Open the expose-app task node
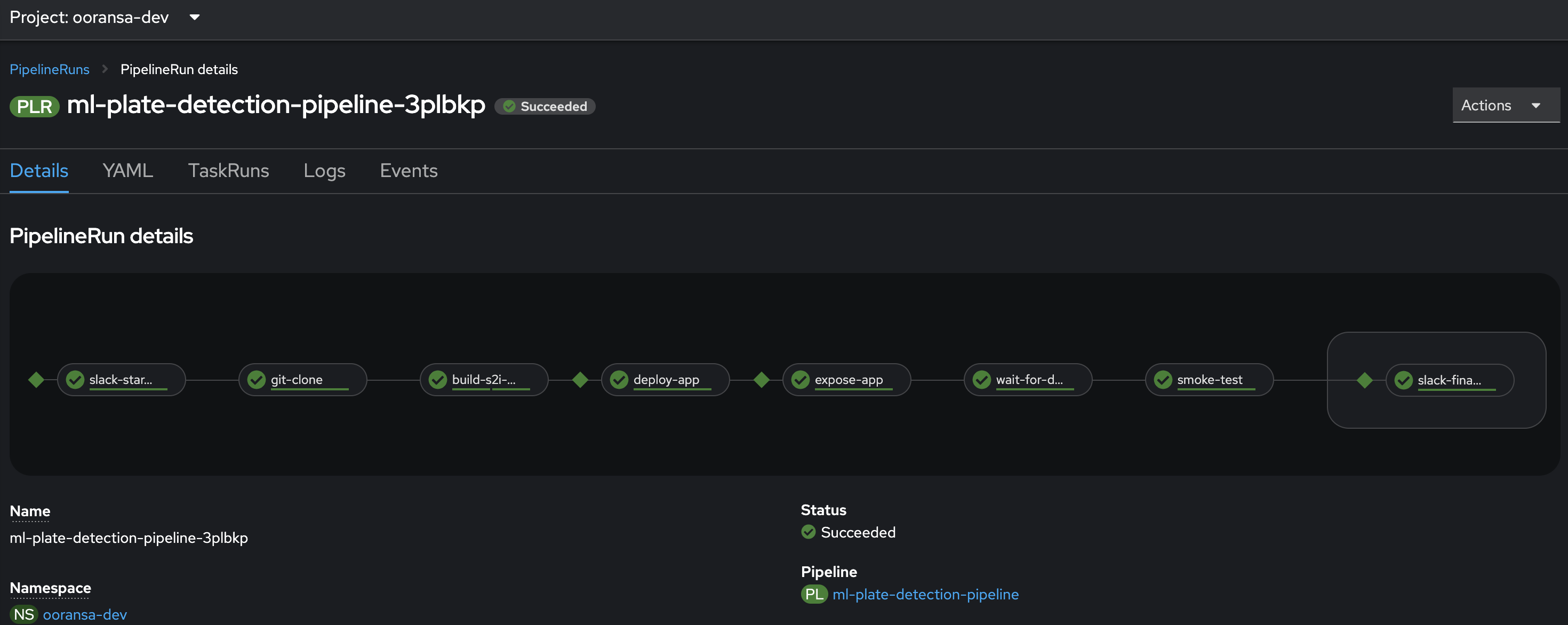The image size is (1568, 625). coord(847,380)
